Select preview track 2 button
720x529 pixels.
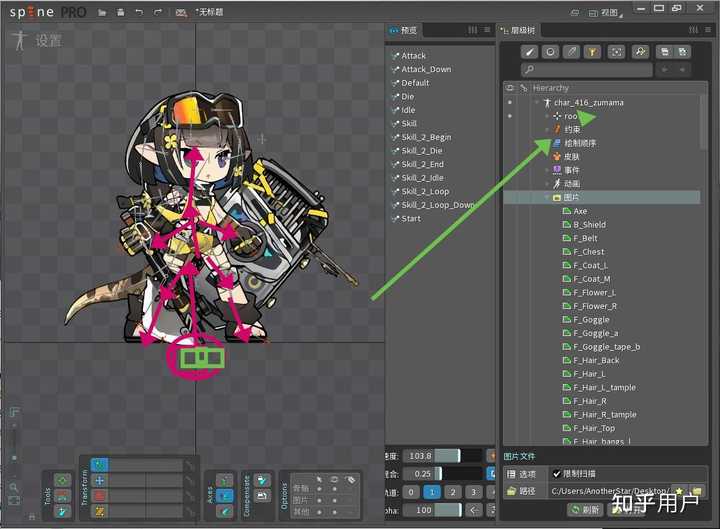[x=453, y=492]
